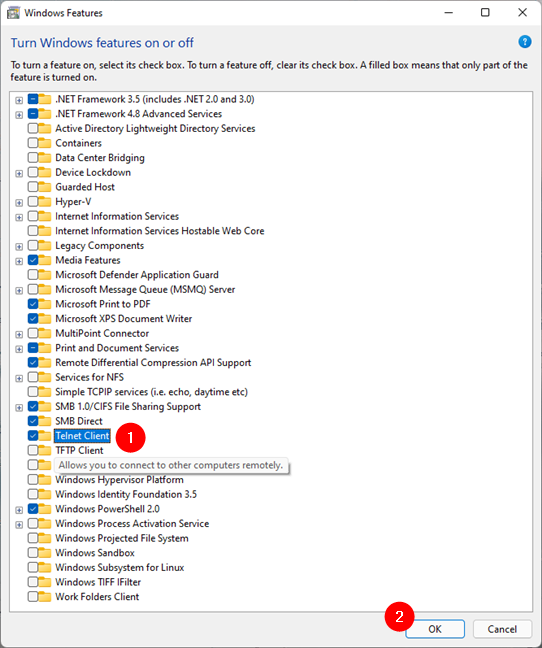
Task: Expand Print and Document Services
Action: [19, 349]
